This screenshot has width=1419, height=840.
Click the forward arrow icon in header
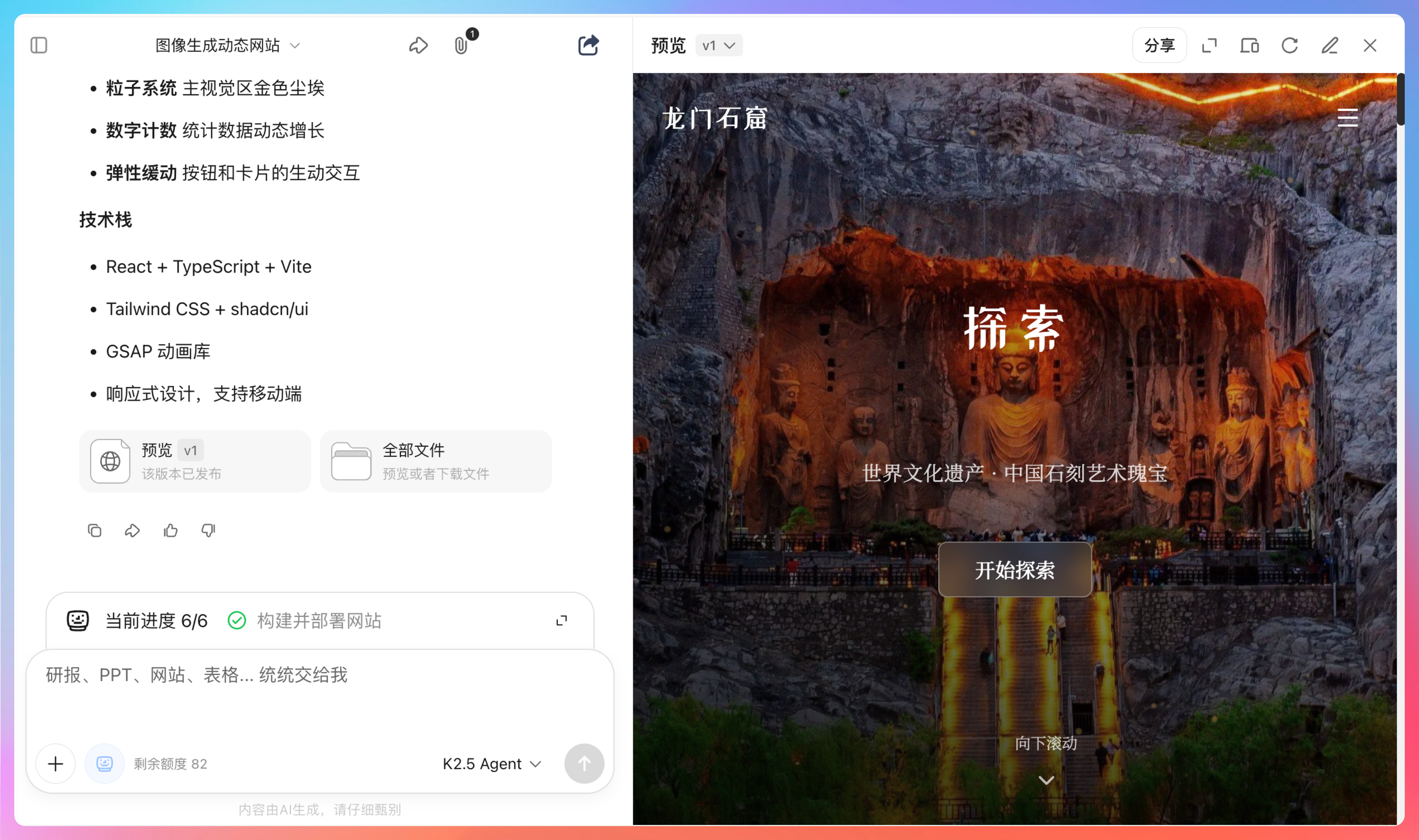418,45
